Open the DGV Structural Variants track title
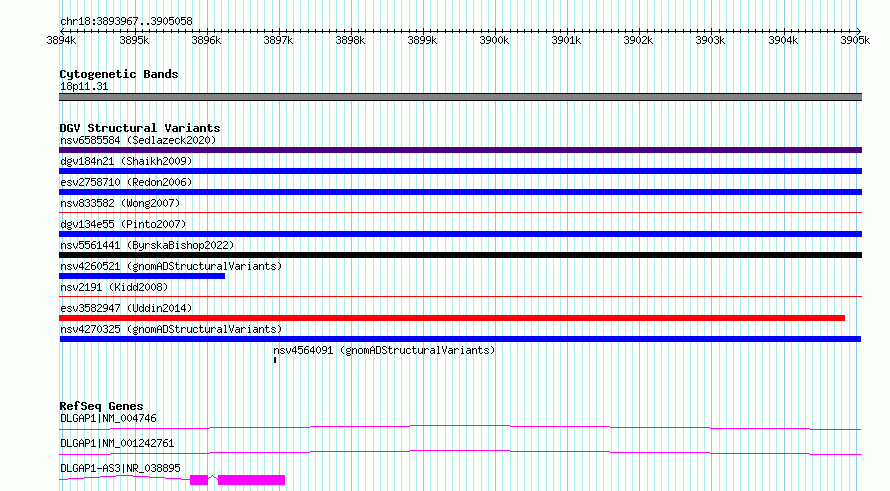 point(140,128)
